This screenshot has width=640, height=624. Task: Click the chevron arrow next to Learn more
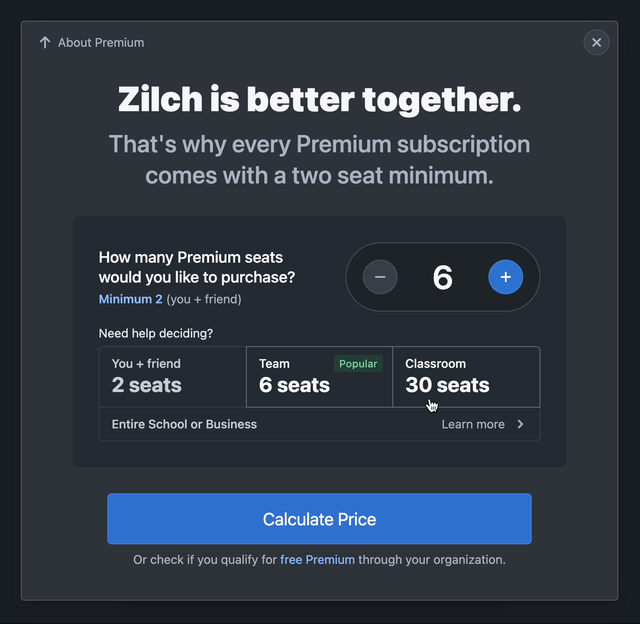(520, 425)
